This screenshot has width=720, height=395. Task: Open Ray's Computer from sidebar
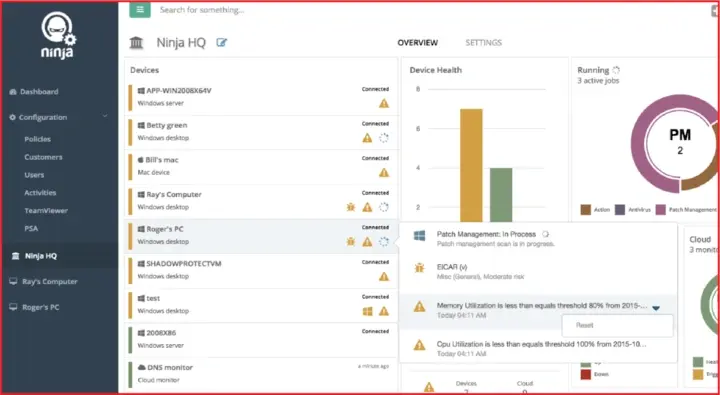pos(50,282)
